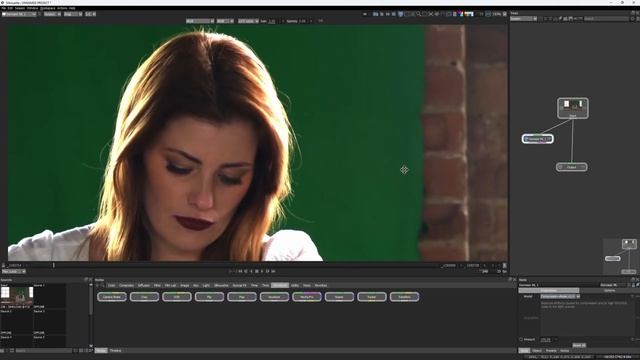The width and height of the screenshot is (640, 360).
Task: Switch to the Timeline tab
Action: [x=116, y=351]
